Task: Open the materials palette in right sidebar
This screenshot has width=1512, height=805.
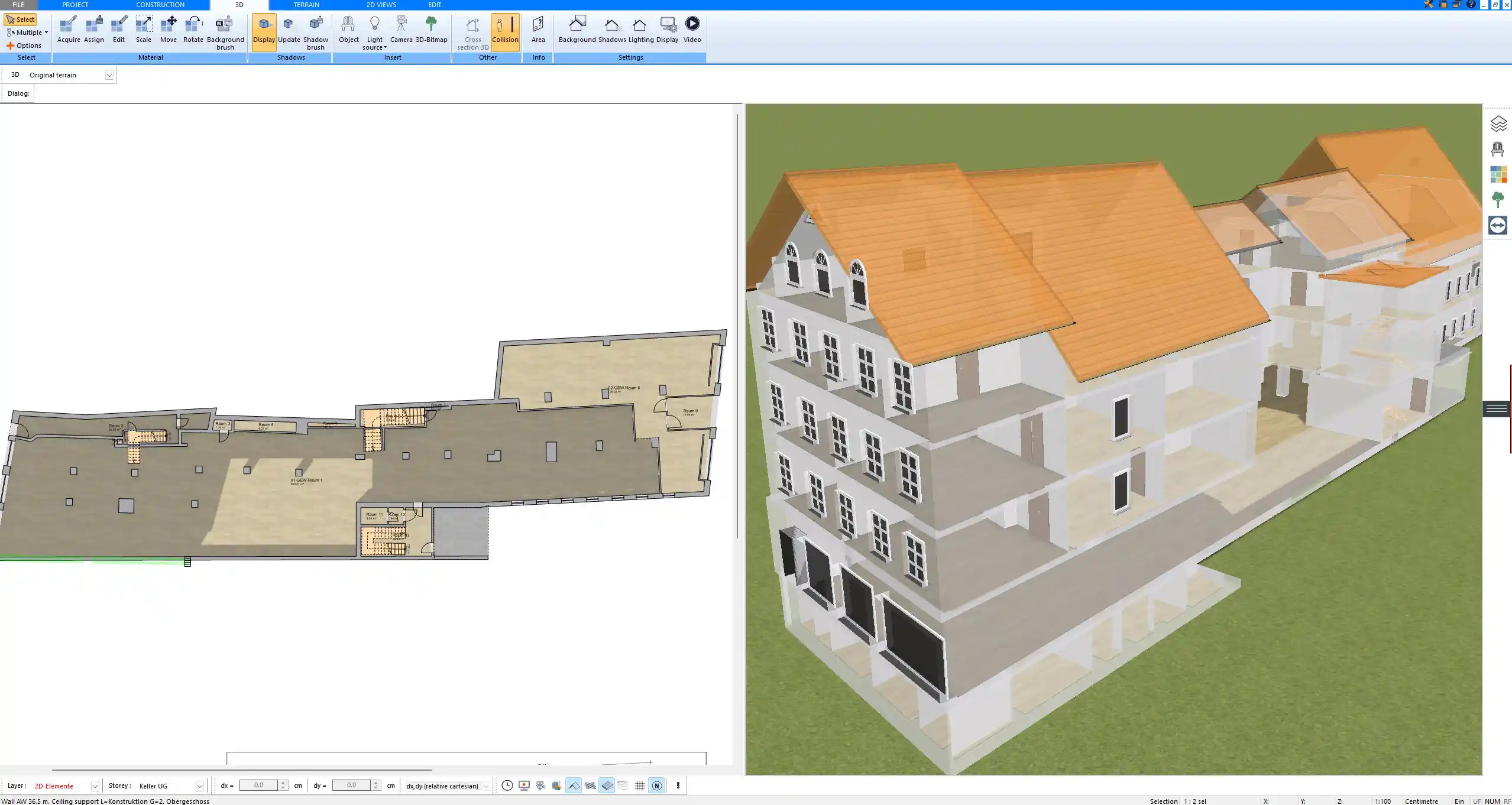Action: (1498, 174)
